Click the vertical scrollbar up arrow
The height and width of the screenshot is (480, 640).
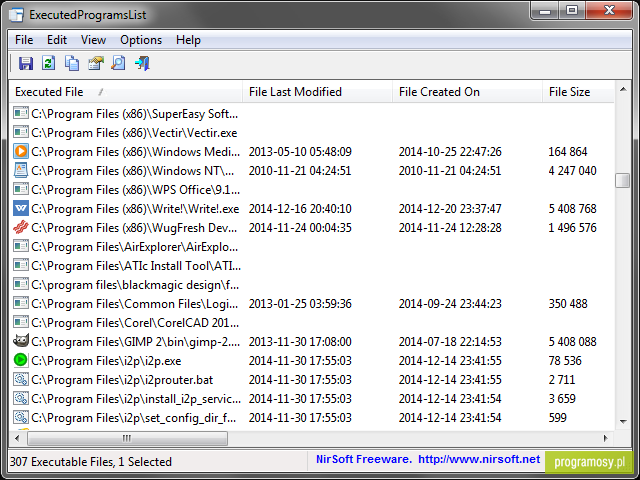623,89
